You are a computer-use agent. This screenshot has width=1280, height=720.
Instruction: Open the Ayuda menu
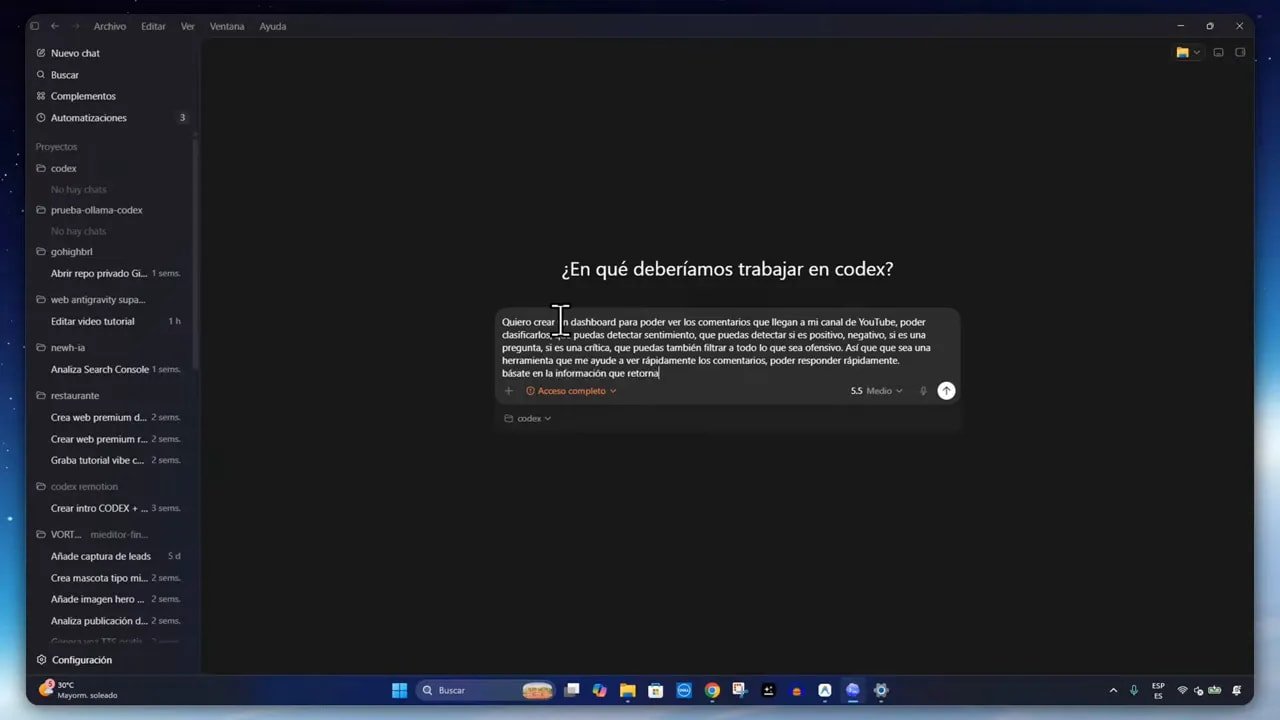273,26
